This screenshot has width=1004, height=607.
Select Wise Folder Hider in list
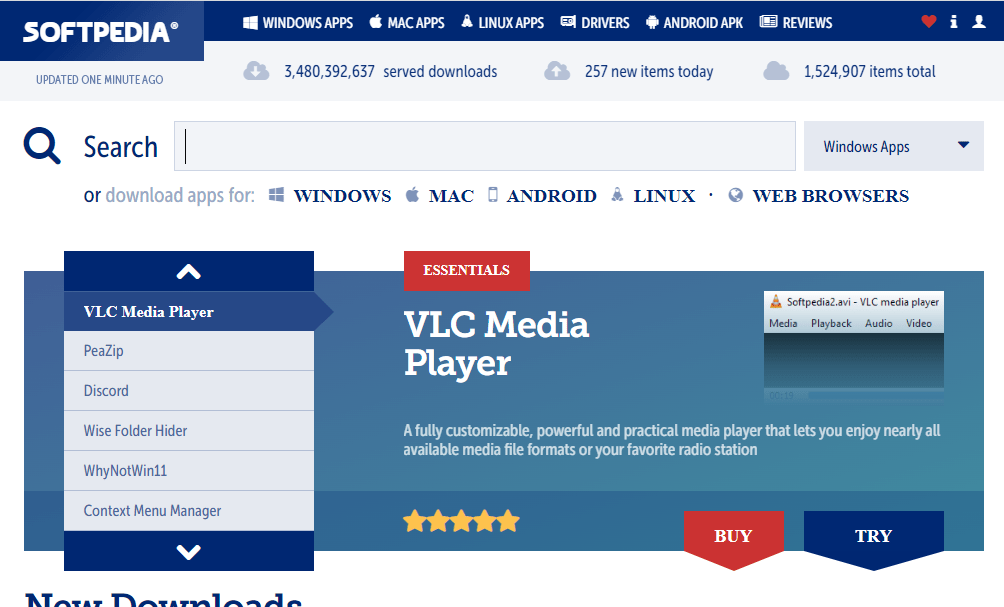pyautogui.click(x=189, y=431)
